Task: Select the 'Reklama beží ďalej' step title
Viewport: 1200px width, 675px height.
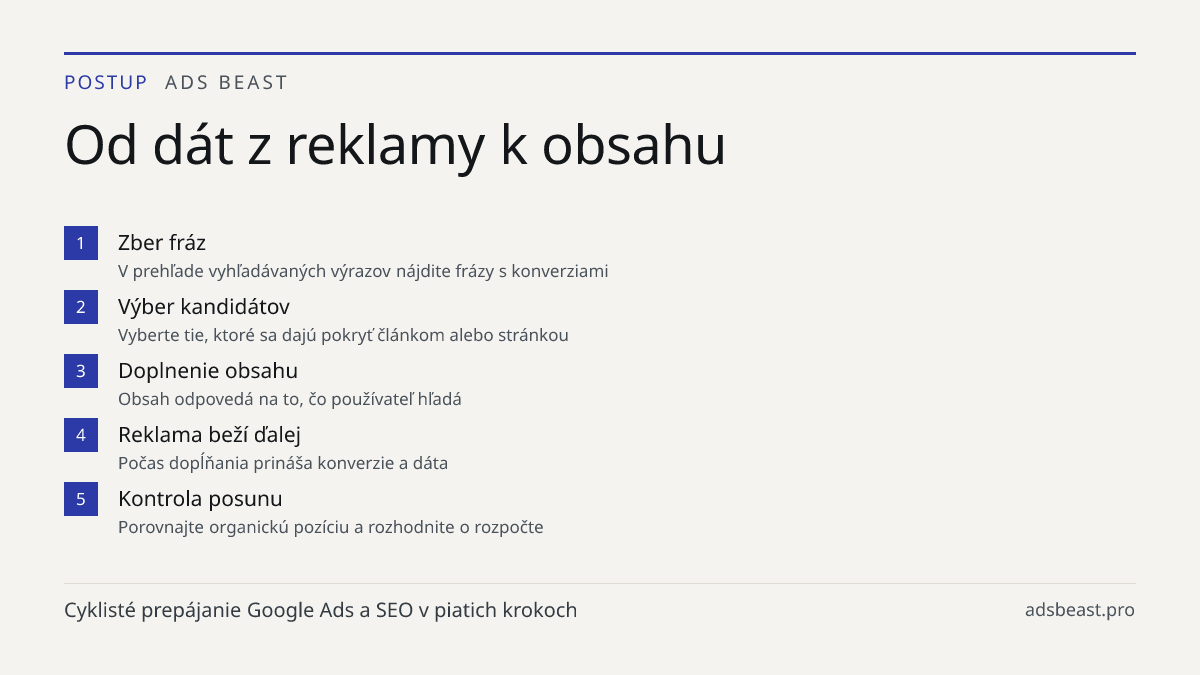Action: tap(210, 434)
